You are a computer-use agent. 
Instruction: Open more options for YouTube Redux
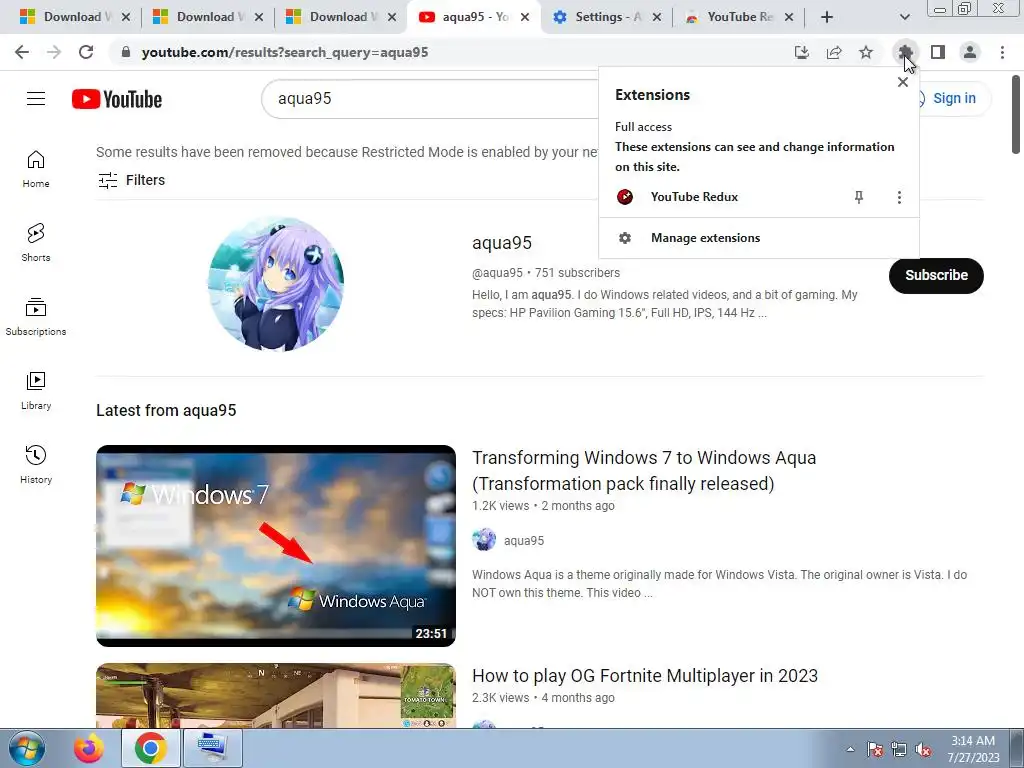[899, 197]
